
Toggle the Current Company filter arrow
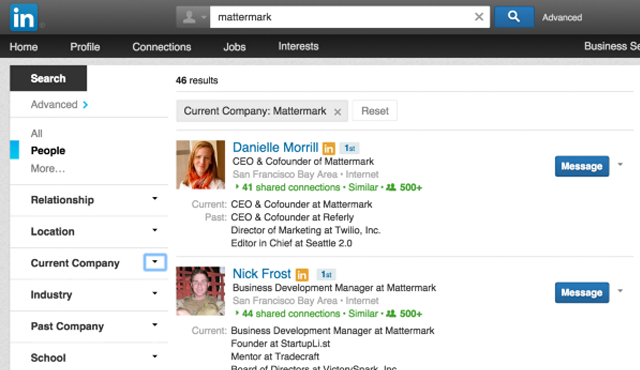(x=155, y=262)
